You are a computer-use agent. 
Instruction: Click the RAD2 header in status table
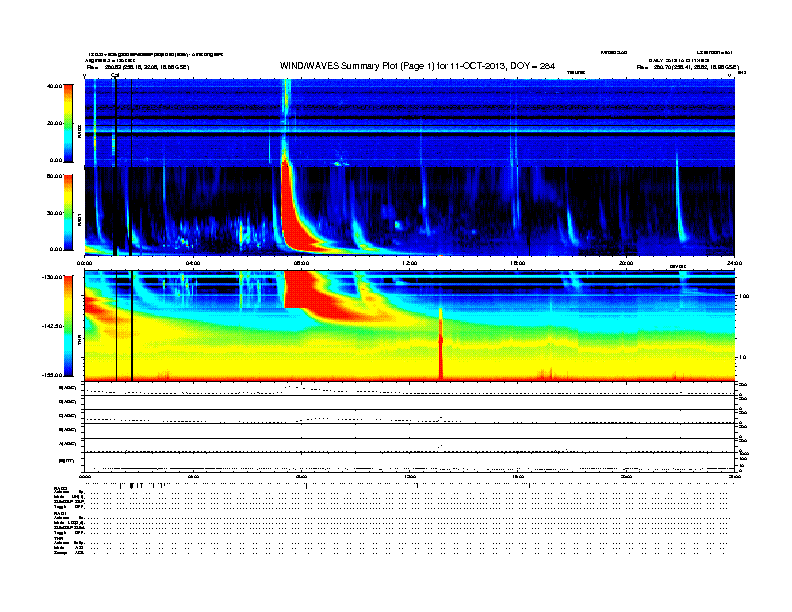point(60,488)
